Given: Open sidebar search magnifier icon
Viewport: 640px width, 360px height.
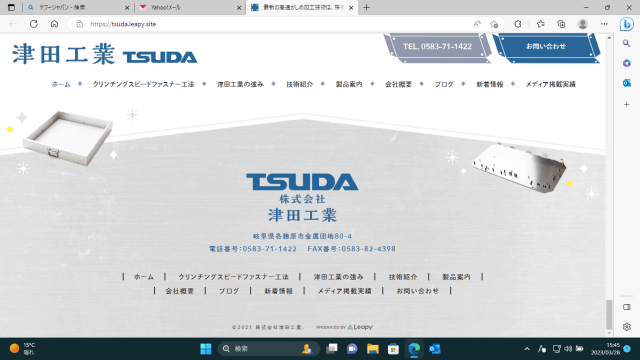Looking at the screenshot, I should point(627,43).
